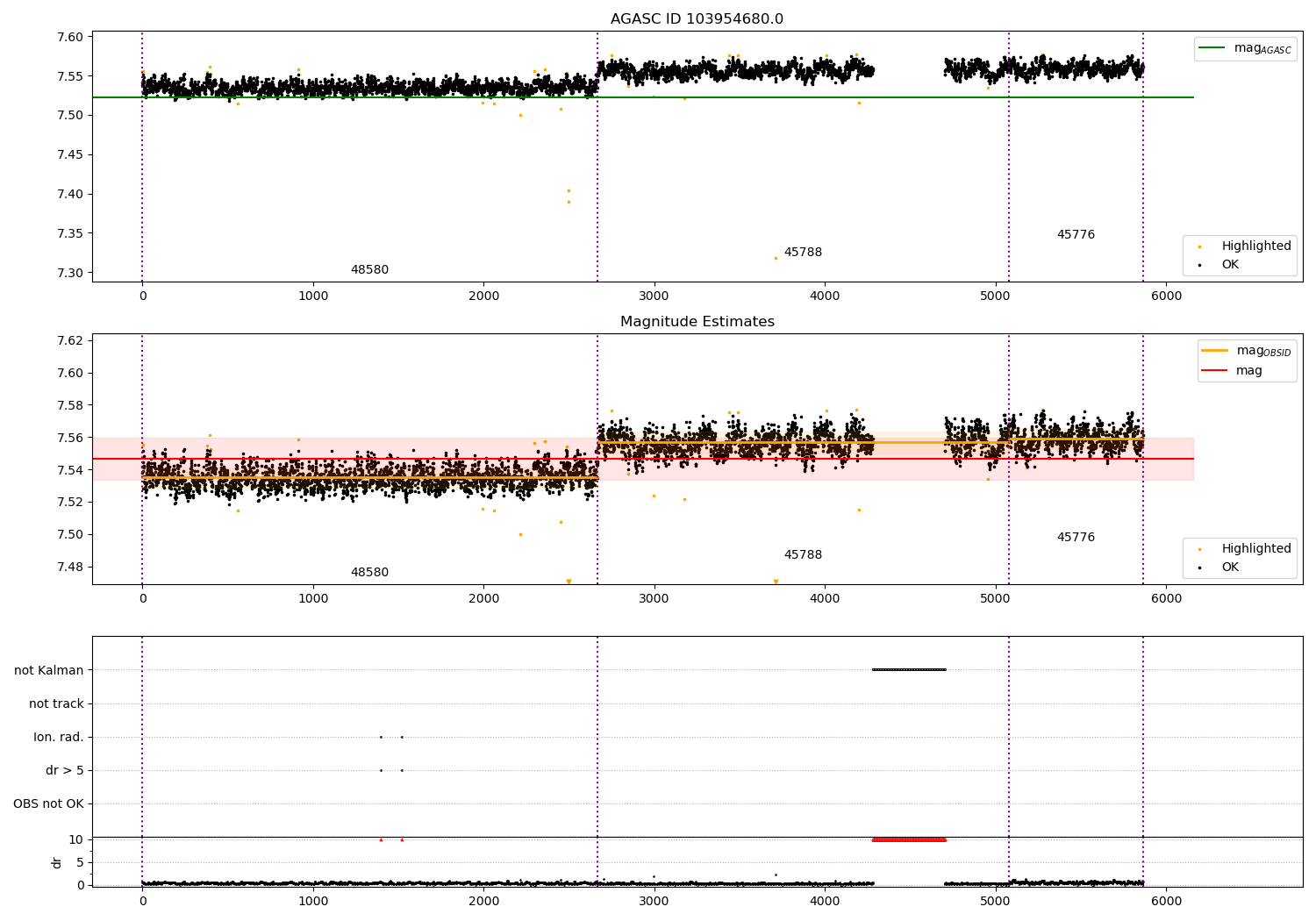Click the 'Magnitude Estimates' plot title
The width and height of the screenshot is (1316, 921).
click(697, 322)
